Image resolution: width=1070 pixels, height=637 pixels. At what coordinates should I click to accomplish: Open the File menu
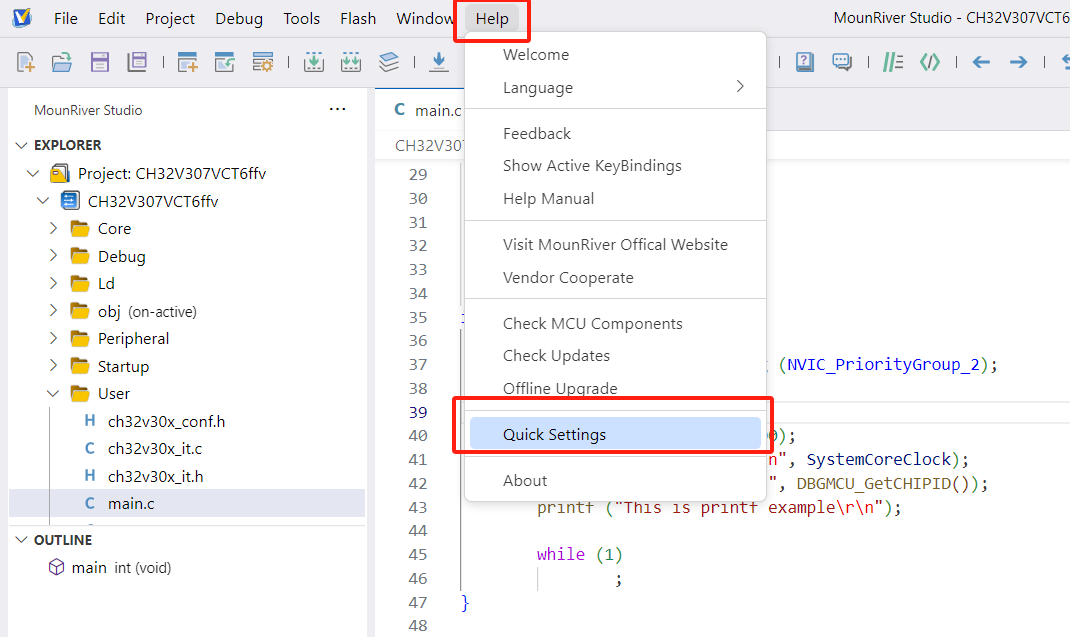[x=66, y=18]
